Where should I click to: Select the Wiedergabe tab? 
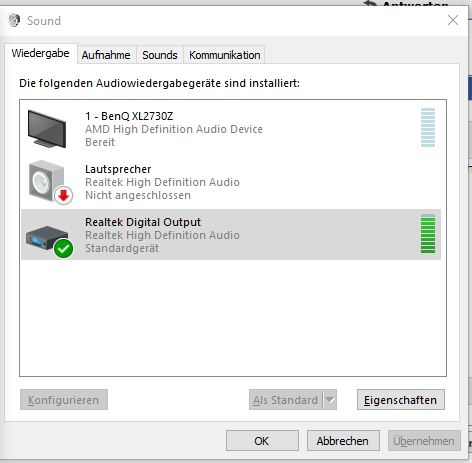coord(41,53)
